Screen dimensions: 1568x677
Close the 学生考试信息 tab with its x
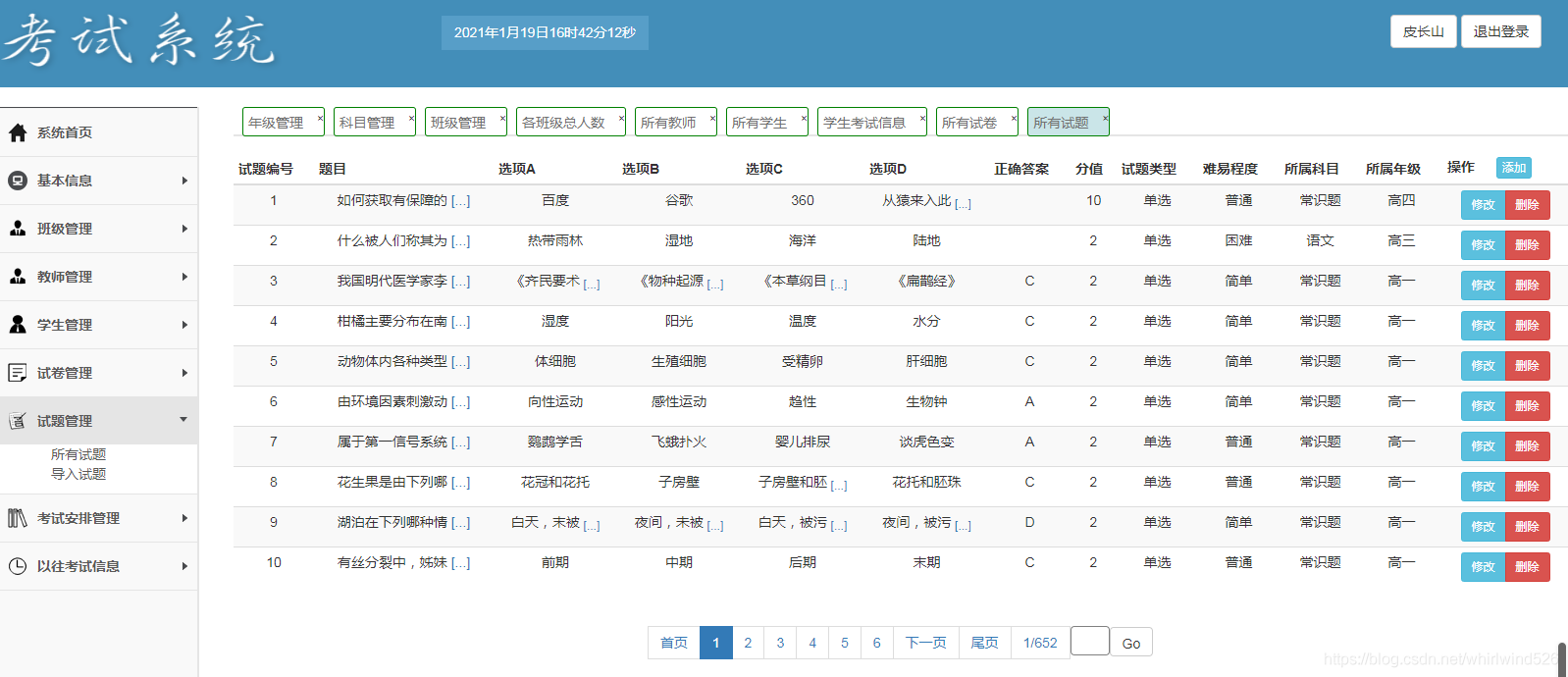coord(921,119)
